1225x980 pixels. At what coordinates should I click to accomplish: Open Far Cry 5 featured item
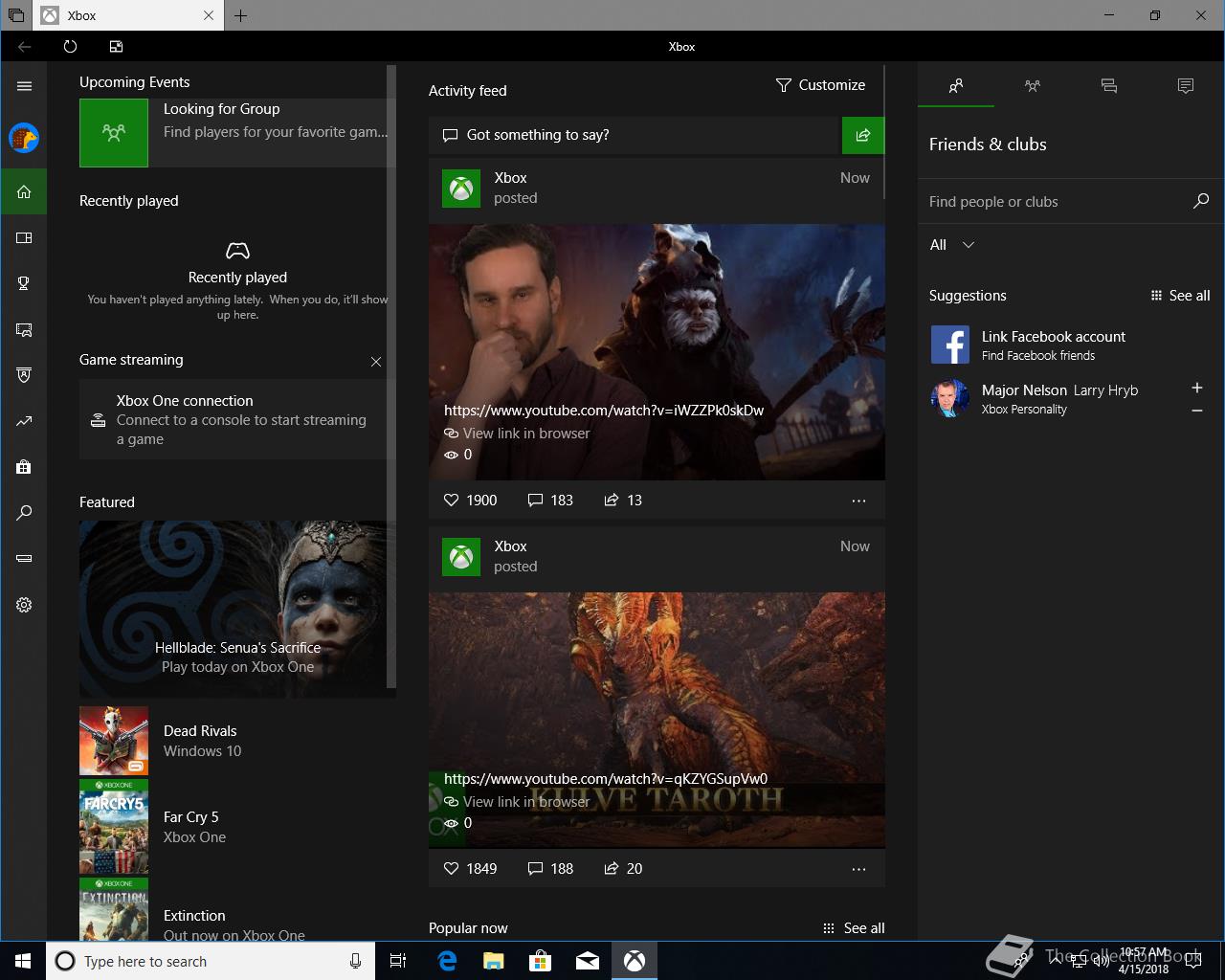(234, 827)
